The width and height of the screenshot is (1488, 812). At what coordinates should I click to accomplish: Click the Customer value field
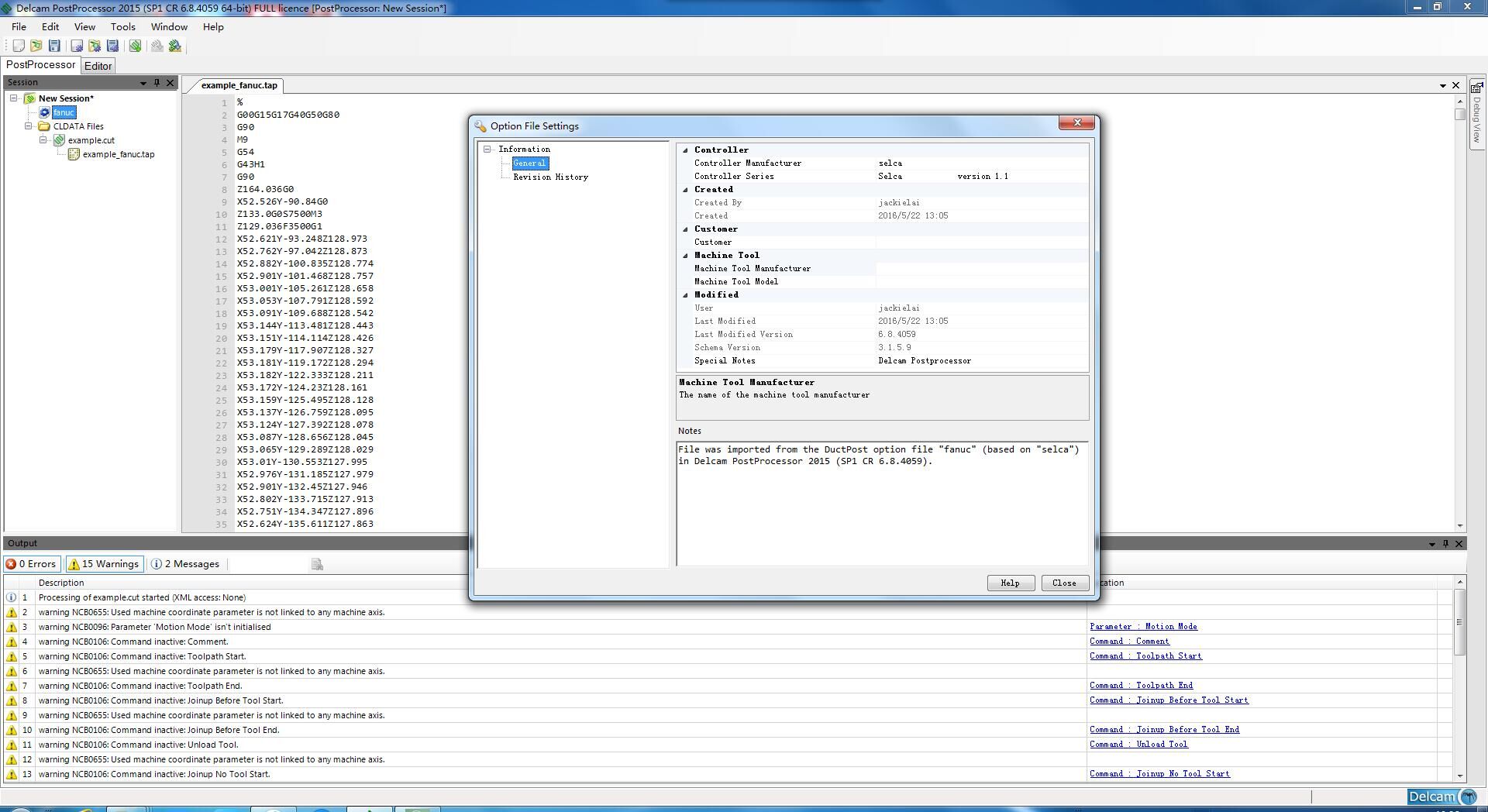(981, 243)
